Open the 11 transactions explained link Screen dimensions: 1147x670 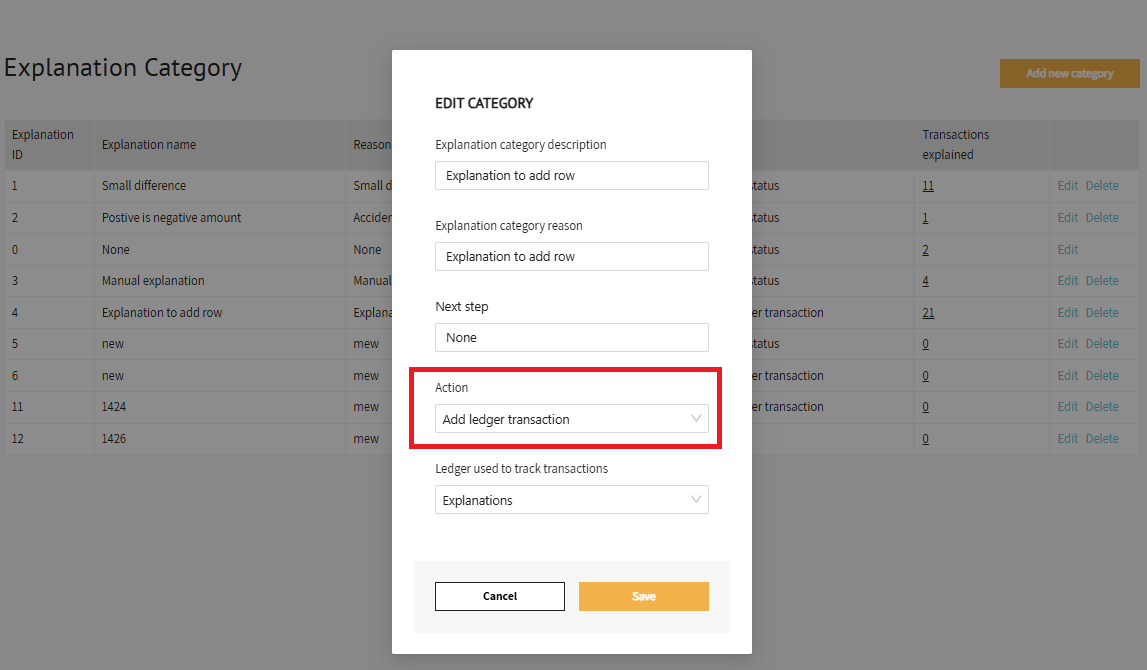click(928, 186)
